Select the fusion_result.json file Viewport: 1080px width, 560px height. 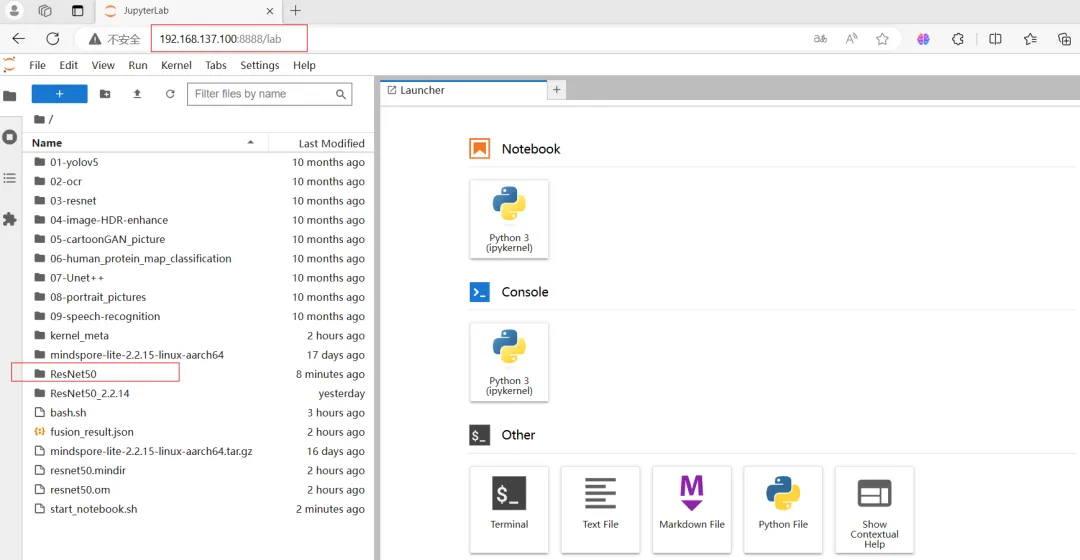[91, 432]
